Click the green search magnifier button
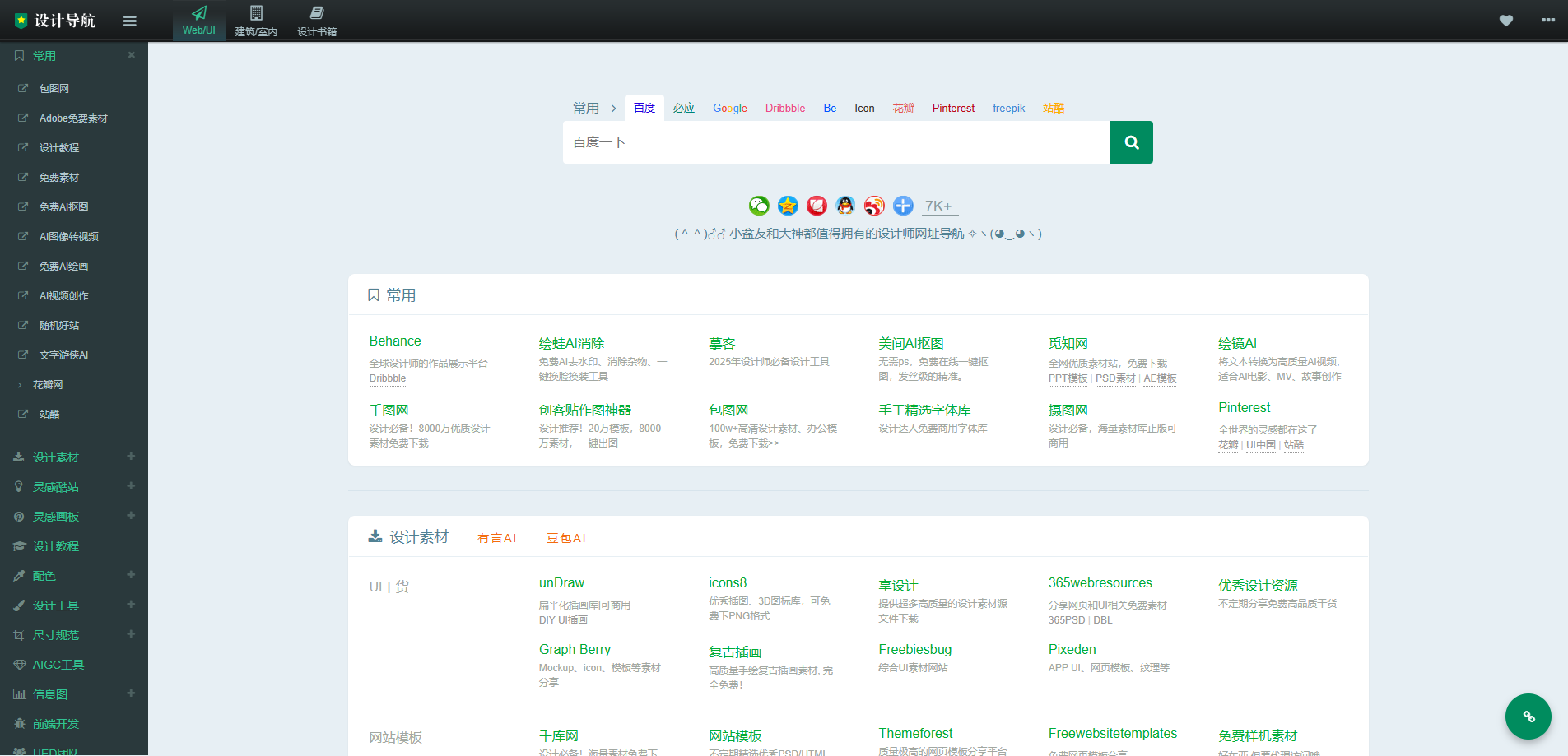The image size is (1568, 756). (x=1131, y=142)
